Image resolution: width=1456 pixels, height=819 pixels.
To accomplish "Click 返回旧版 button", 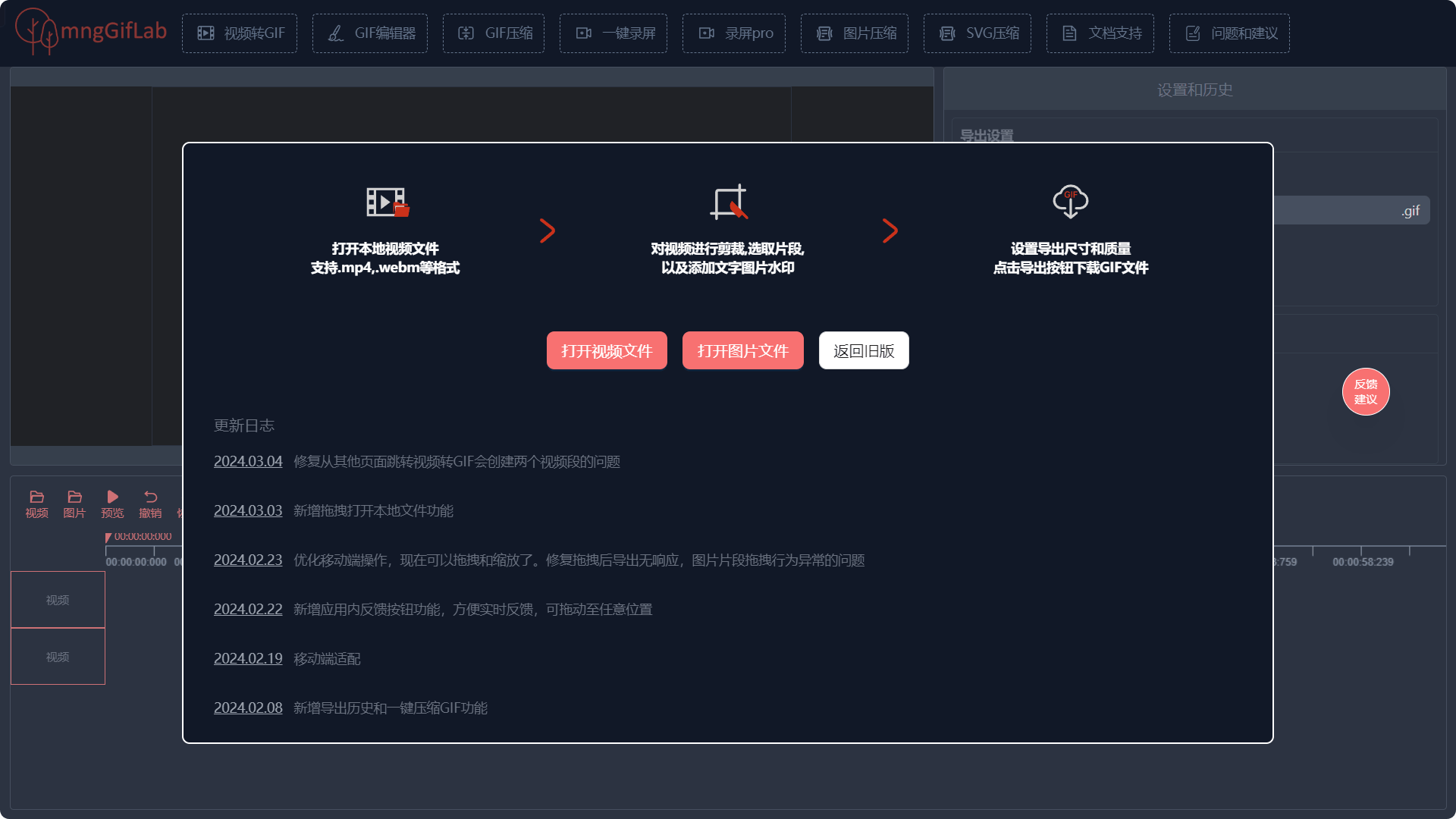I will click(864, 350).
